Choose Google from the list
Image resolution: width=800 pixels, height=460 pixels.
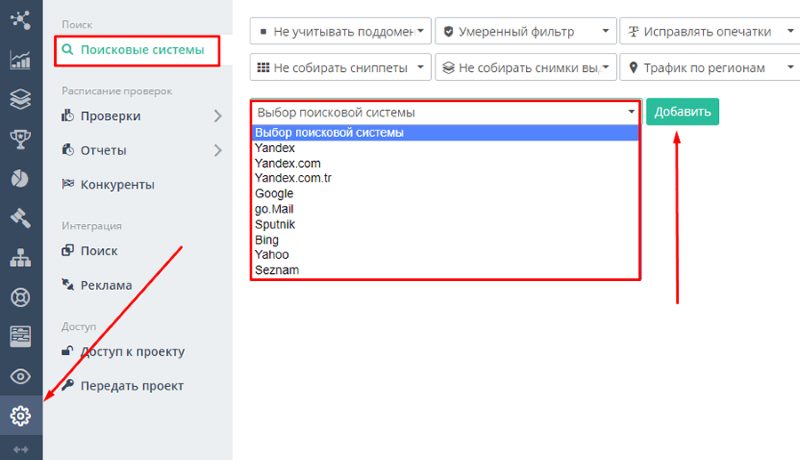[x=445, y=193]
